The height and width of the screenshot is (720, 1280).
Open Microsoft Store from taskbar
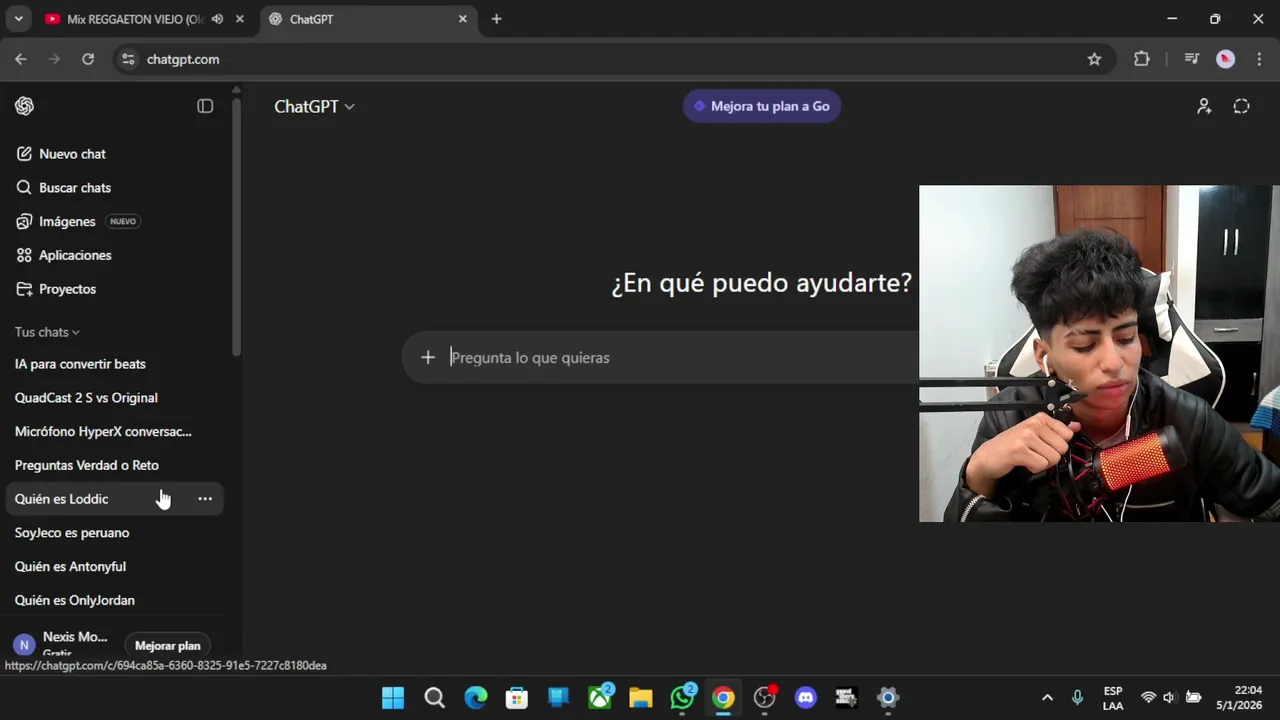517,698
